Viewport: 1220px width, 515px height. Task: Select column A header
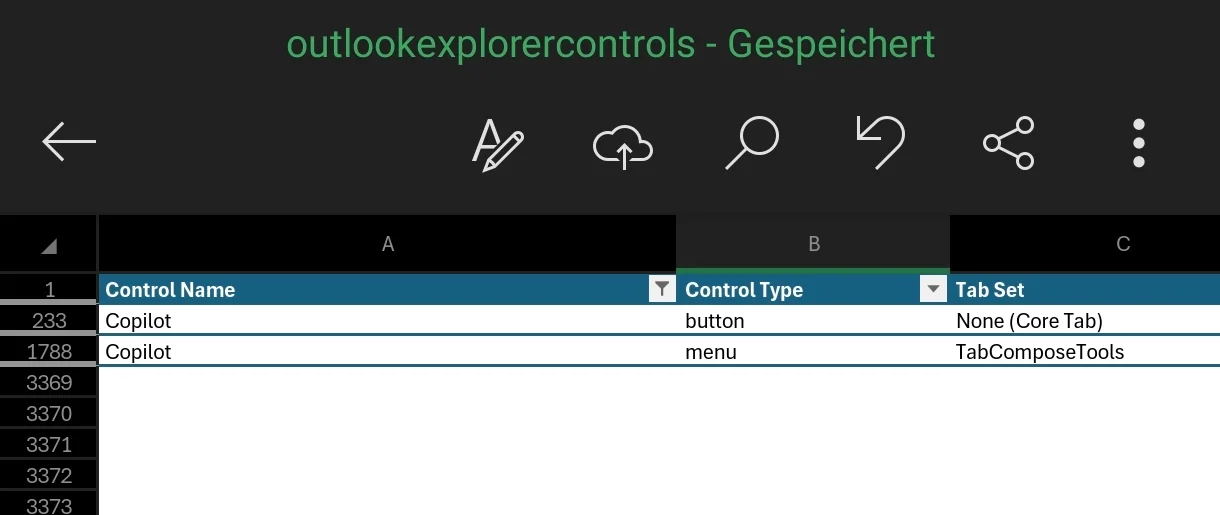[388, 244]
